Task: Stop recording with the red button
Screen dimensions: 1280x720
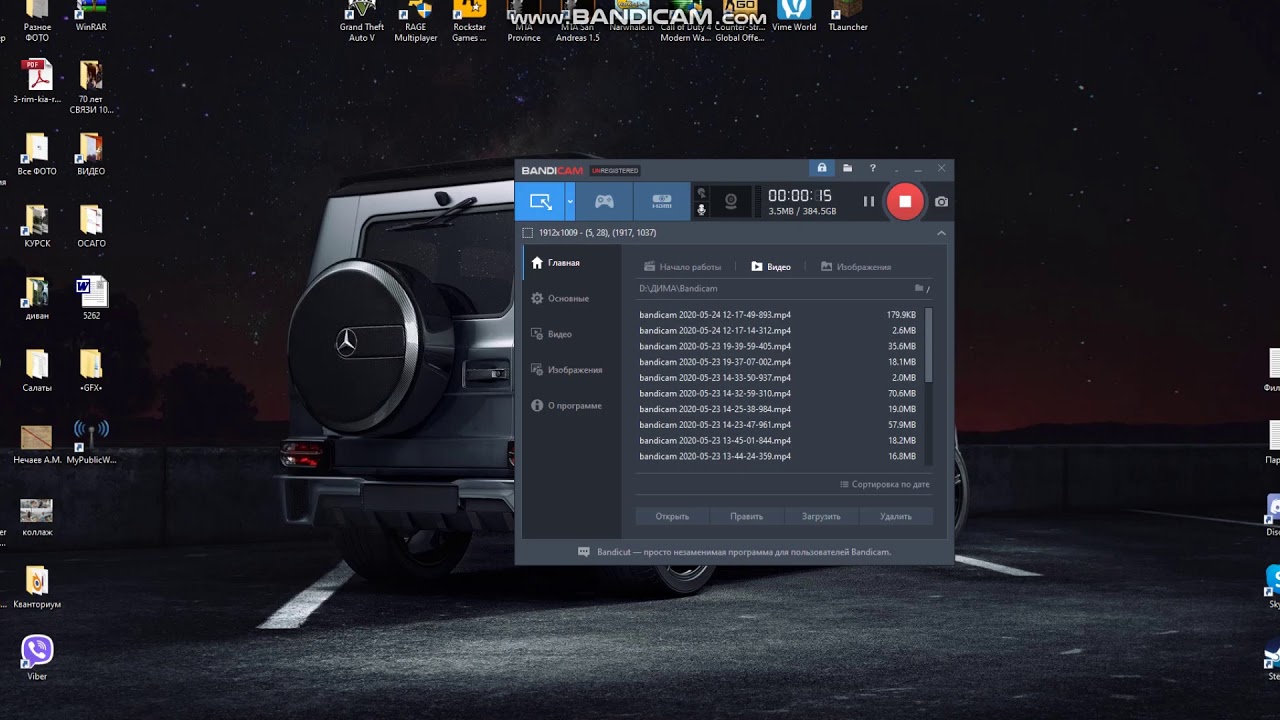Action: click(905, 201)
